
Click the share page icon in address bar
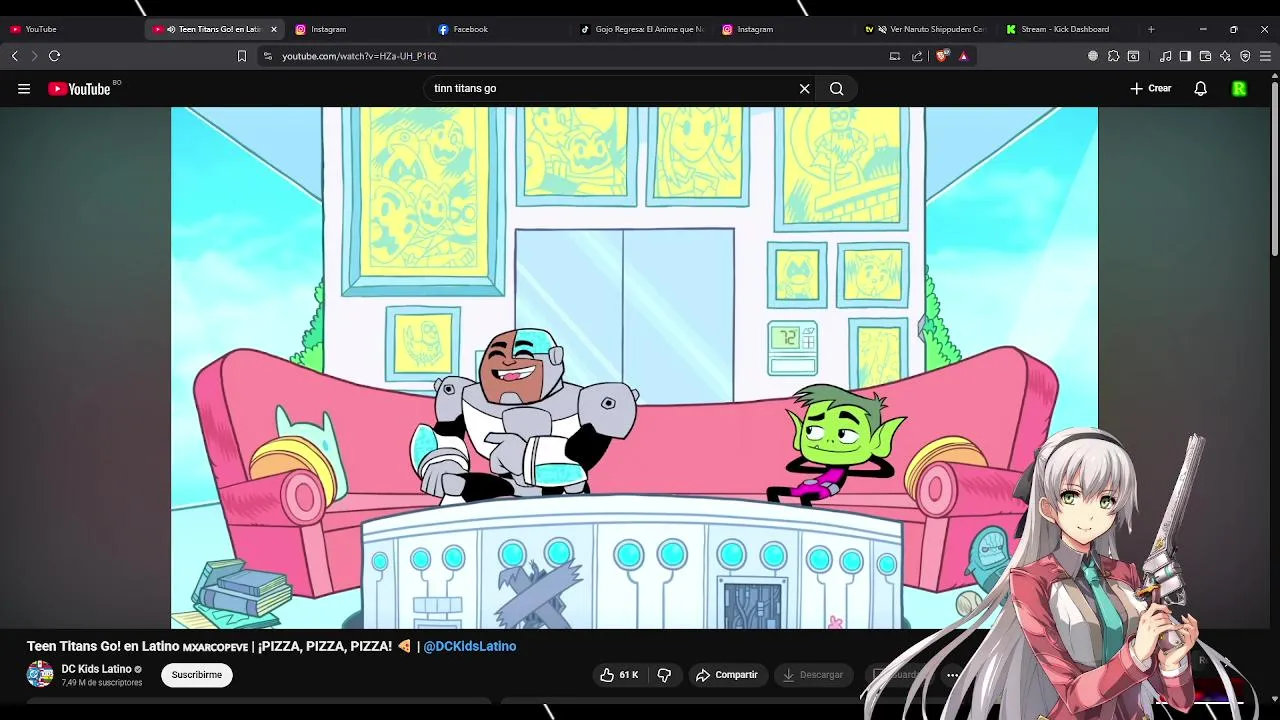tap(917, 56)
